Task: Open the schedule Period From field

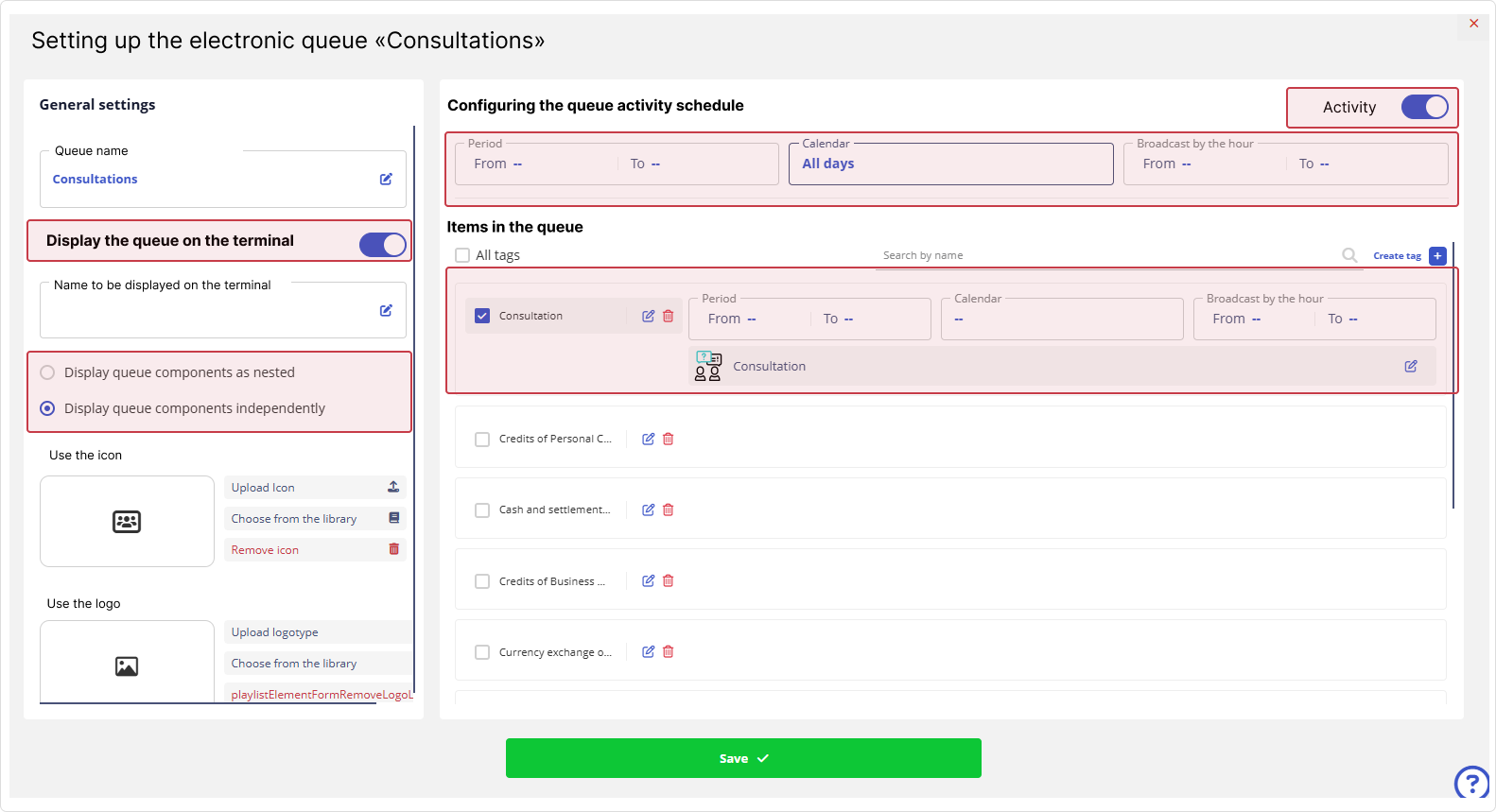Action: tap(539, 164)
